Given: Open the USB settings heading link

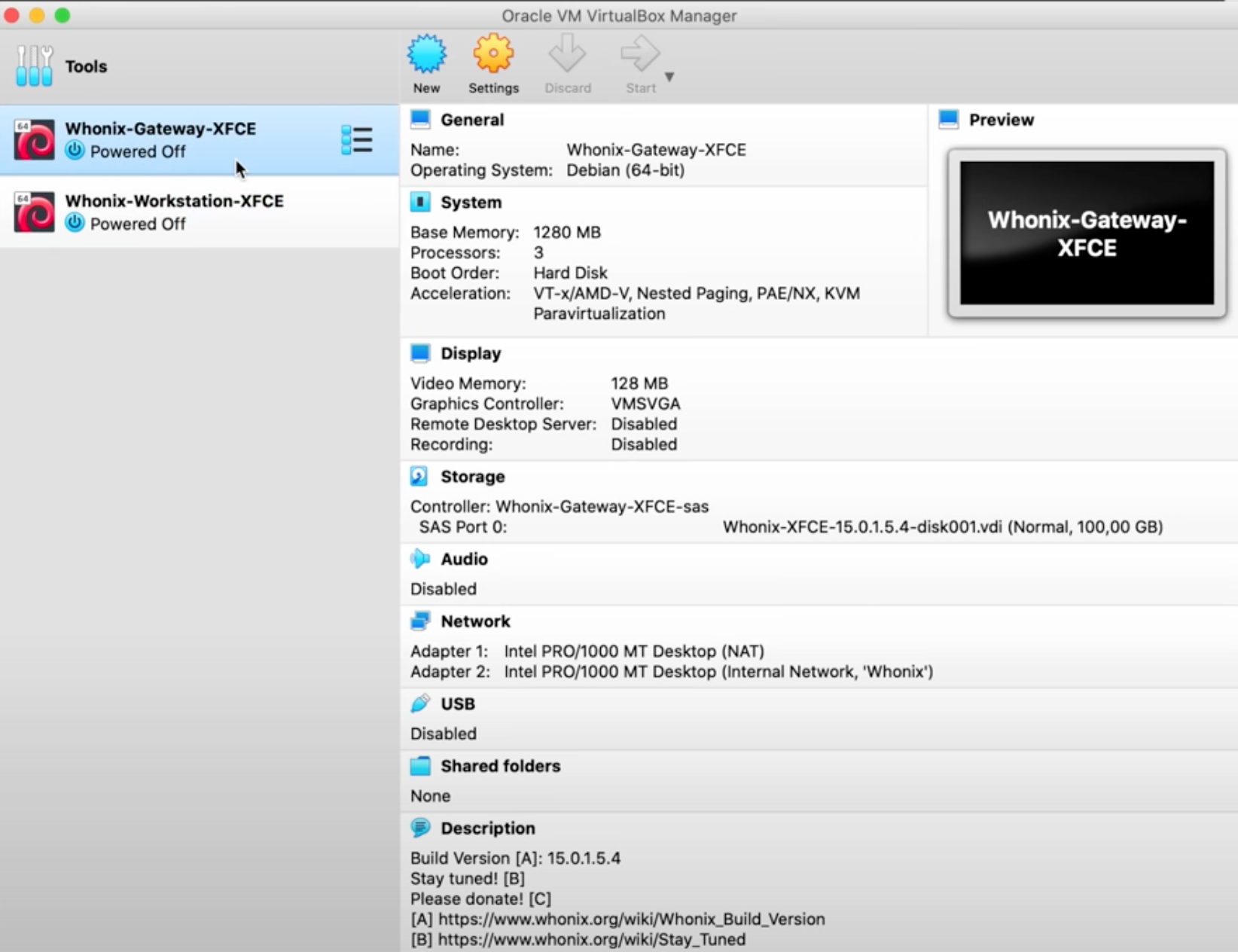Looking at the screenshot, I should 458,703.
